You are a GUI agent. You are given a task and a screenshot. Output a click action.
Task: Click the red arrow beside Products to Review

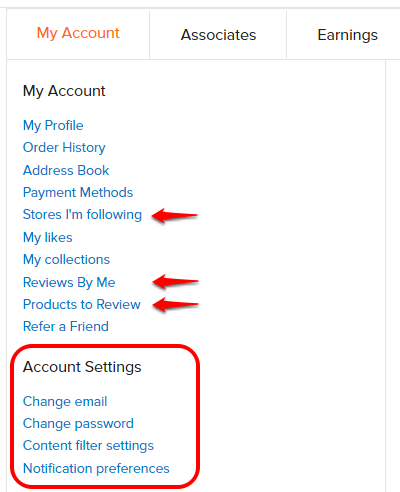point(176,304)
